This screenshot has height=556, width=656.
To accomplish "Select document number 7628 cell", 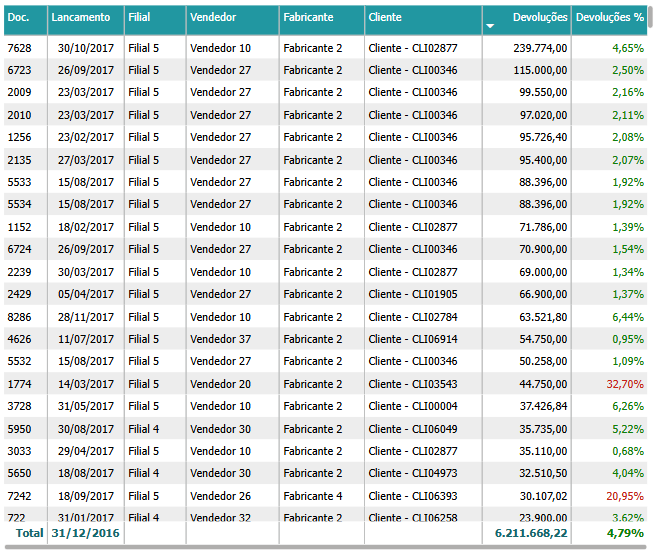I will coord(19,48).
